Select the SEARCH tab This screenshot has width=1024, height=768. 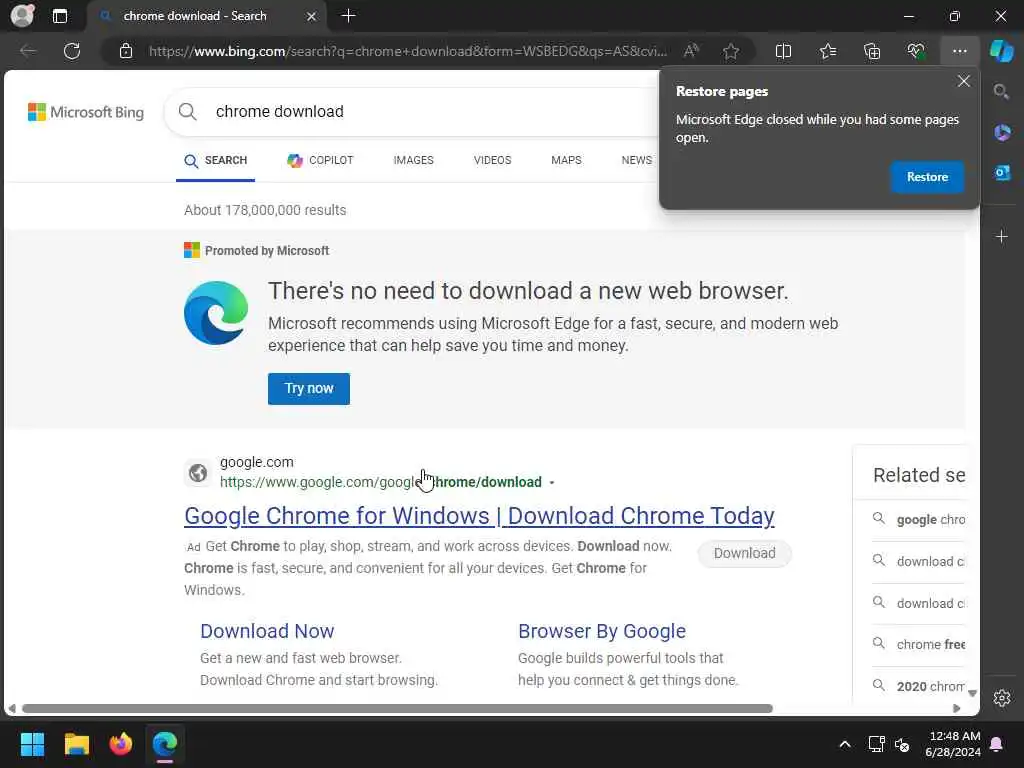216,161
